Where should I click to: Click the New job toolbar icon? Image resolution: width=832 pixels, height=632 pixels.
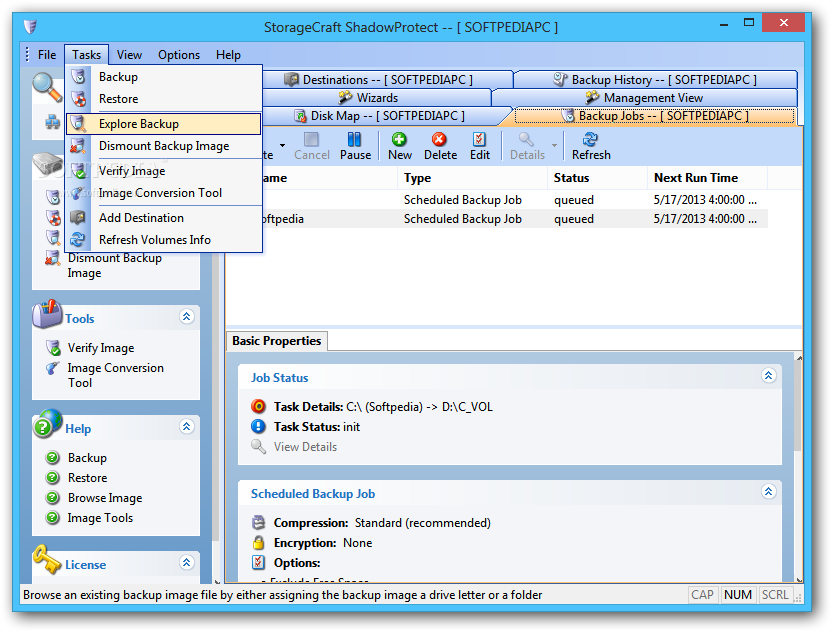399,140
